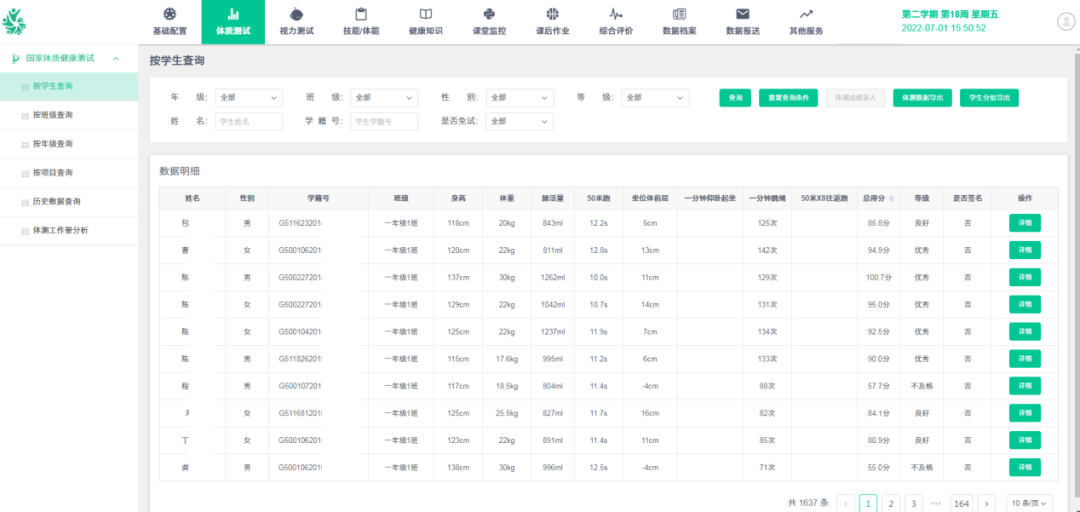Jump to last page 164
The height and width of the screenshot is (512, 1080).
(962, 504)
